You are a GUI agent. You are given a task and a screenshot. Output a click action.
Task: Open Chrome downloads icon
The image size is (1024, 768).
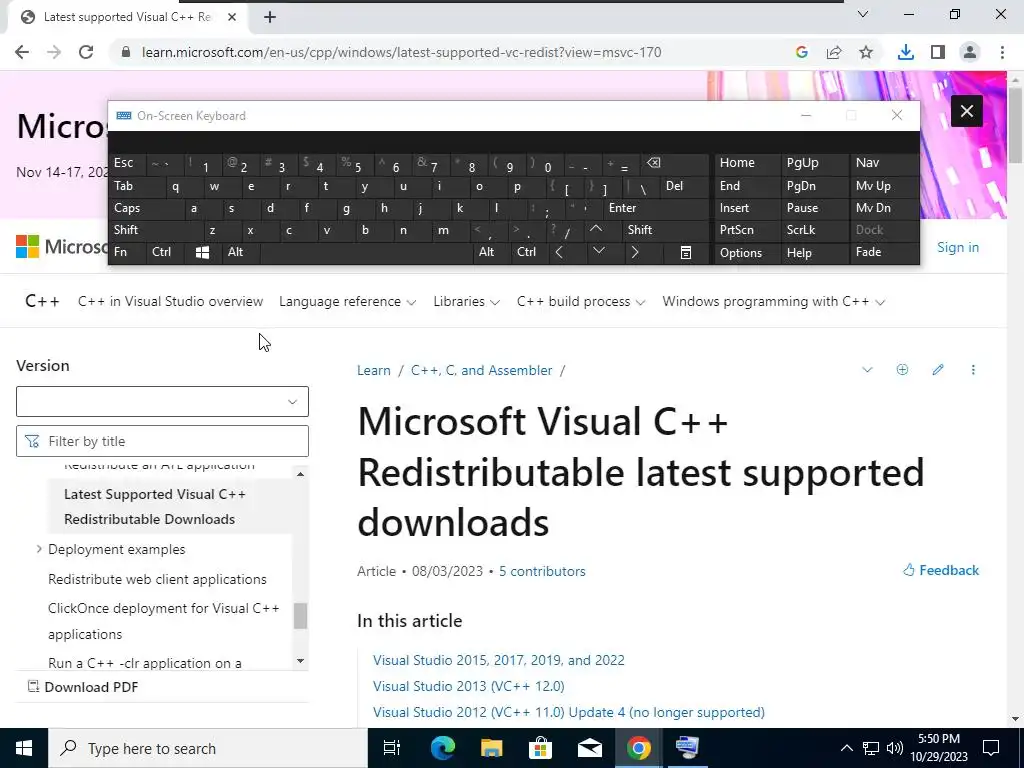point(905,52)
